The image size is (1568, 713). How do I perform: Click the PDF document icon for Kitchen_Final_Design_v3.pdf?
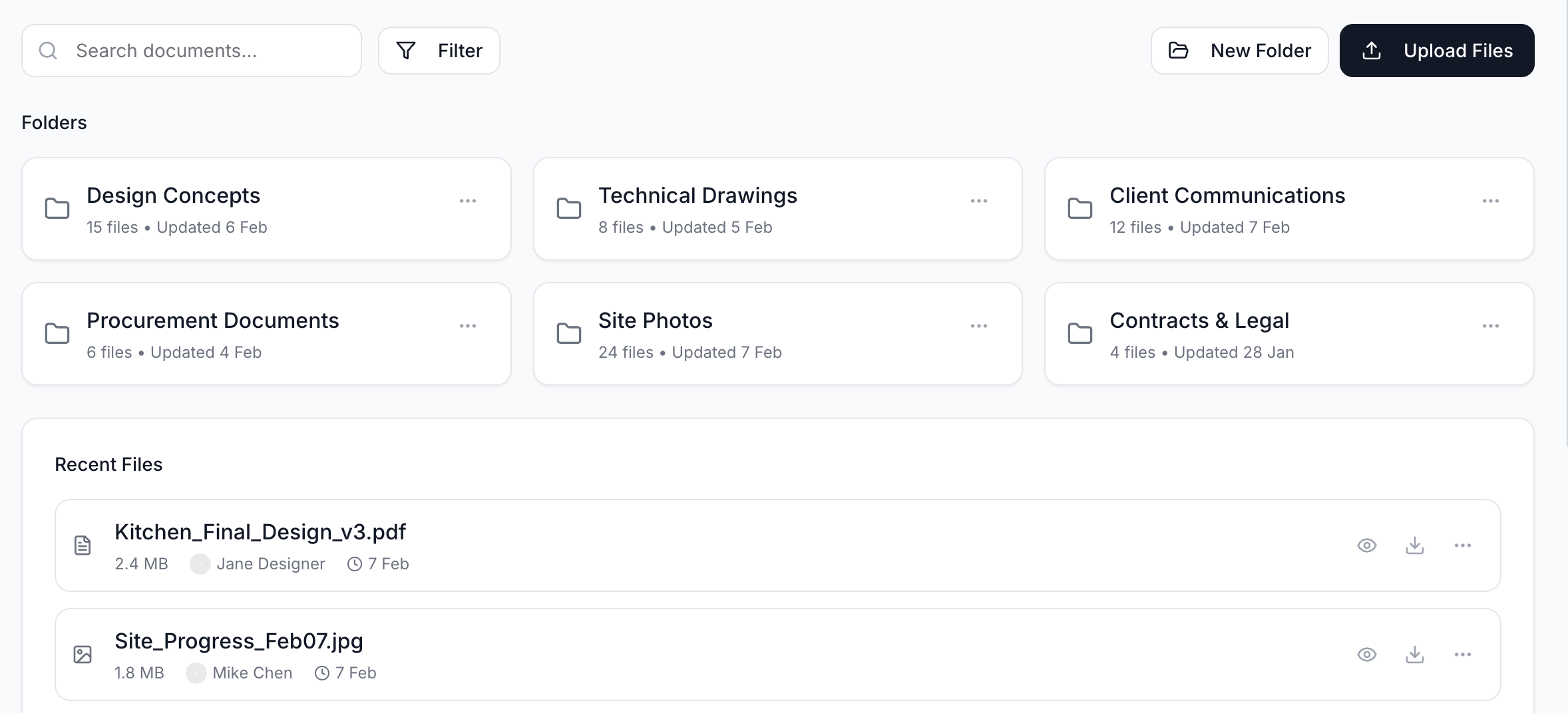83,545
